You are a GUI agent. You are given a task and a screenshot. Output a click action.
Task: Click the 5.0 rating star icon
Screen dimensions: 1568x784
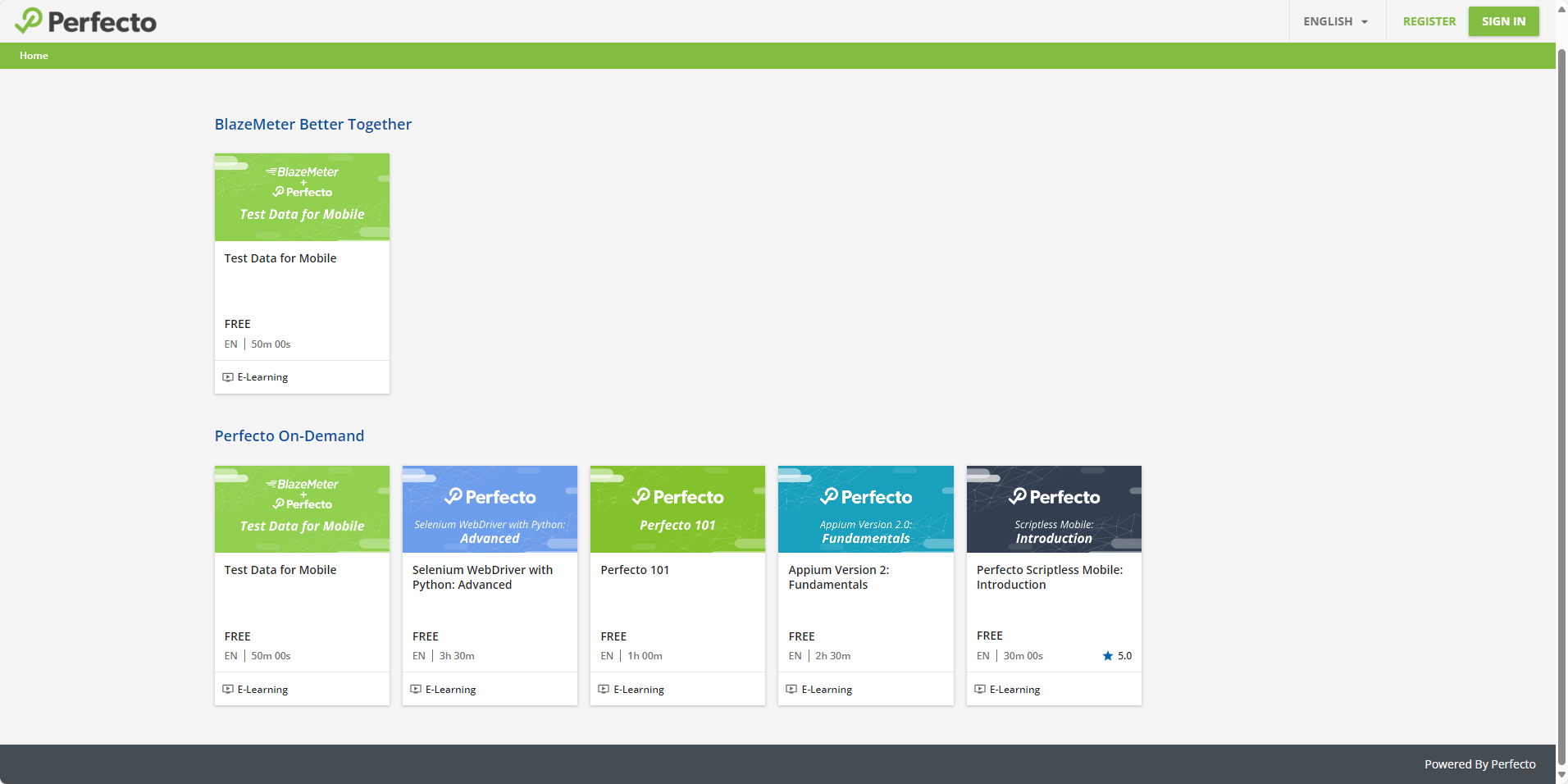coord(1108,656)
